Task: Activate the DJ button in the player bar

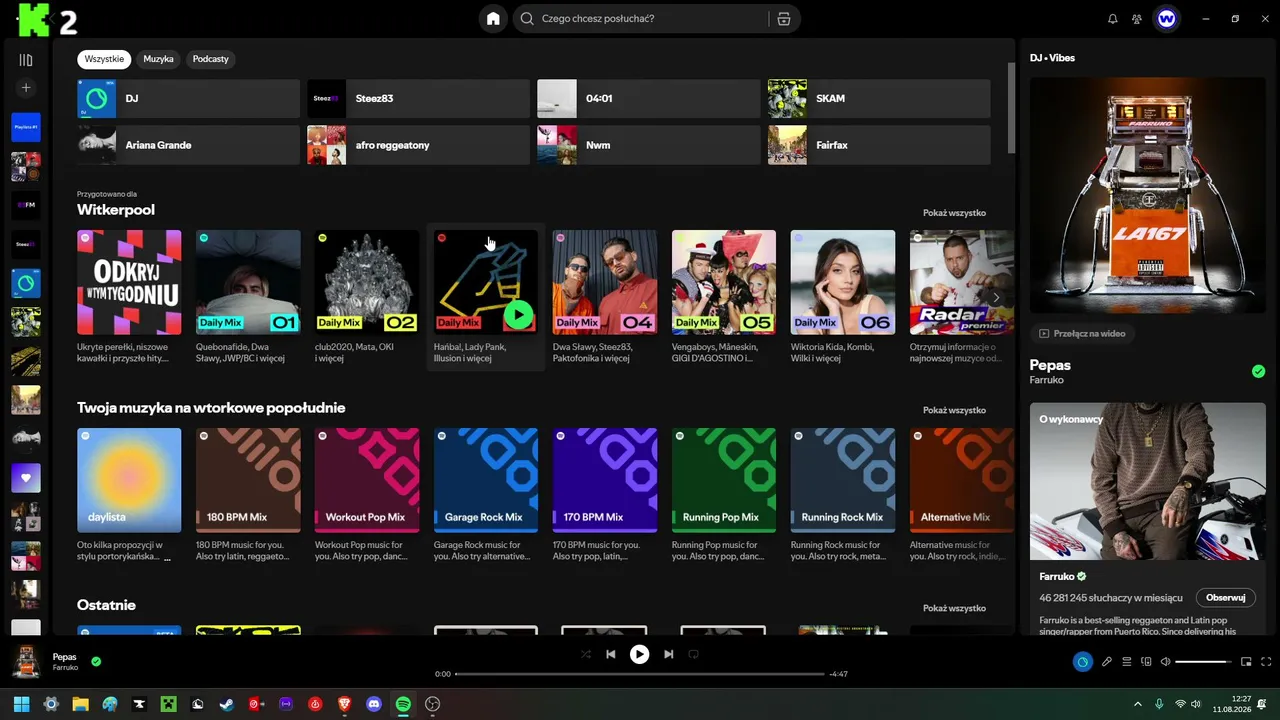Action: coord(1083,661)
